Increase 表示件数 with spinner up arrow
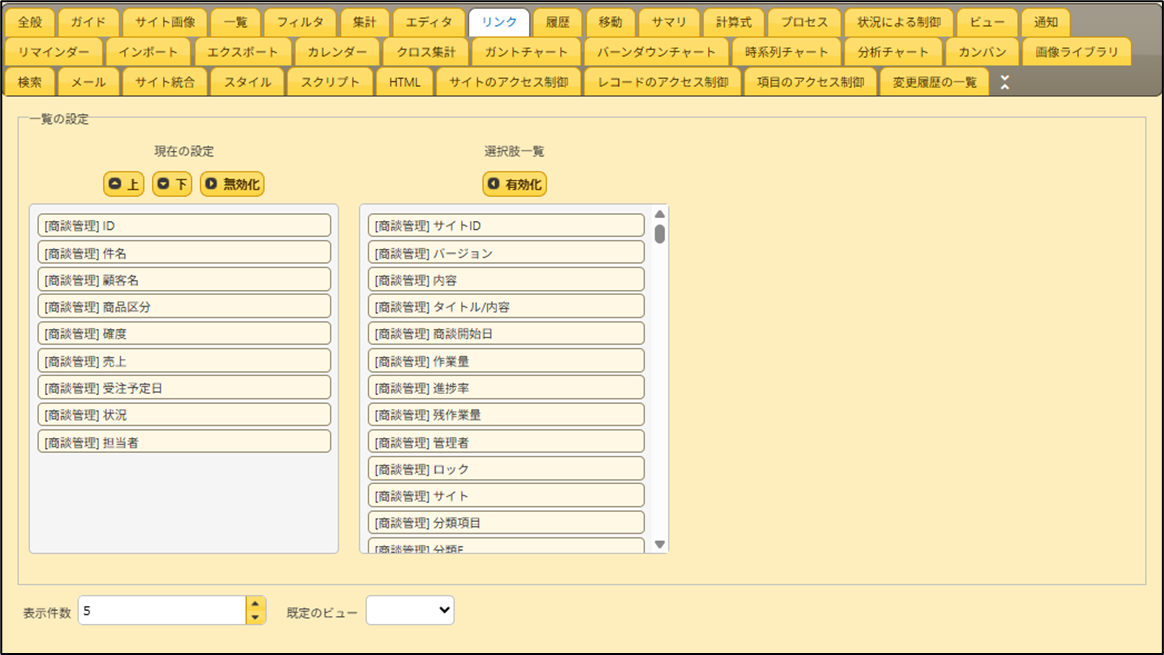 coord(256,604)
